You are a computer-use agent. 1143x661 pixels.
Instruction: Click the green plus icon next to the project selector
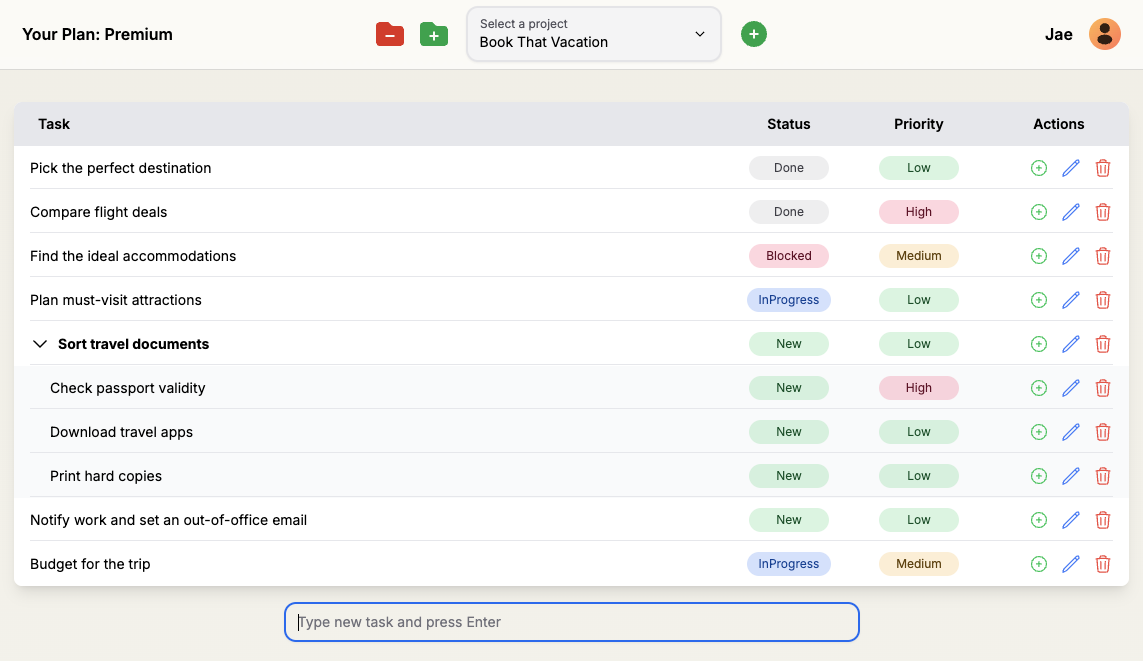tap(753, 33)
